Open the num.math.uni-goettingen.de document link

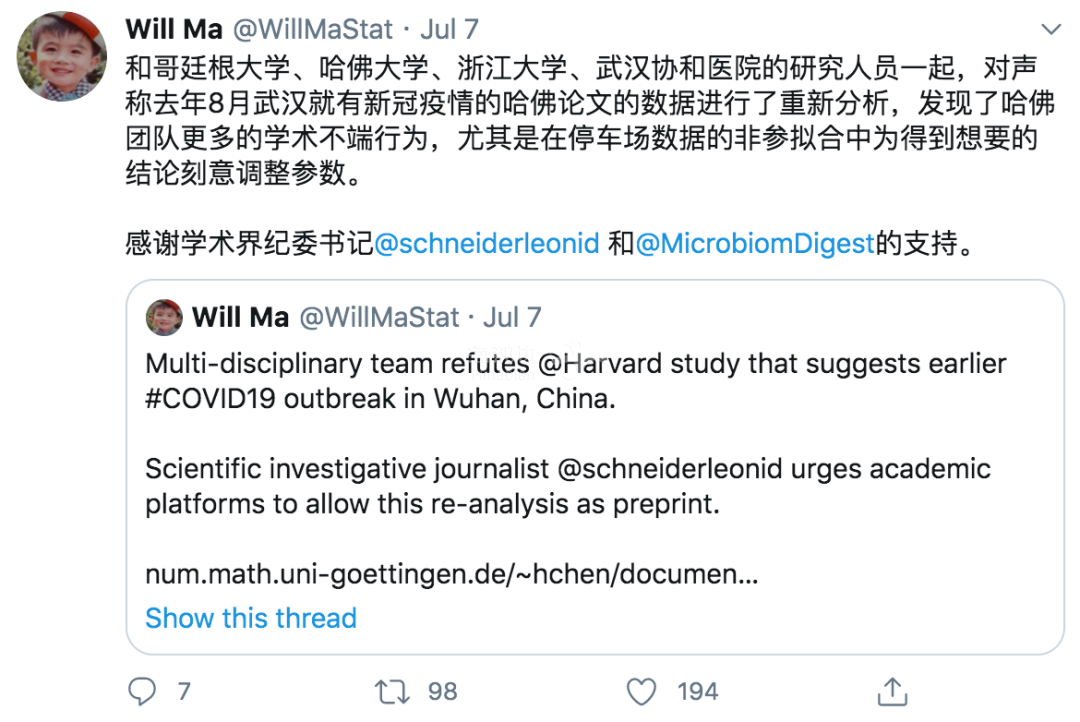(451, 575)
